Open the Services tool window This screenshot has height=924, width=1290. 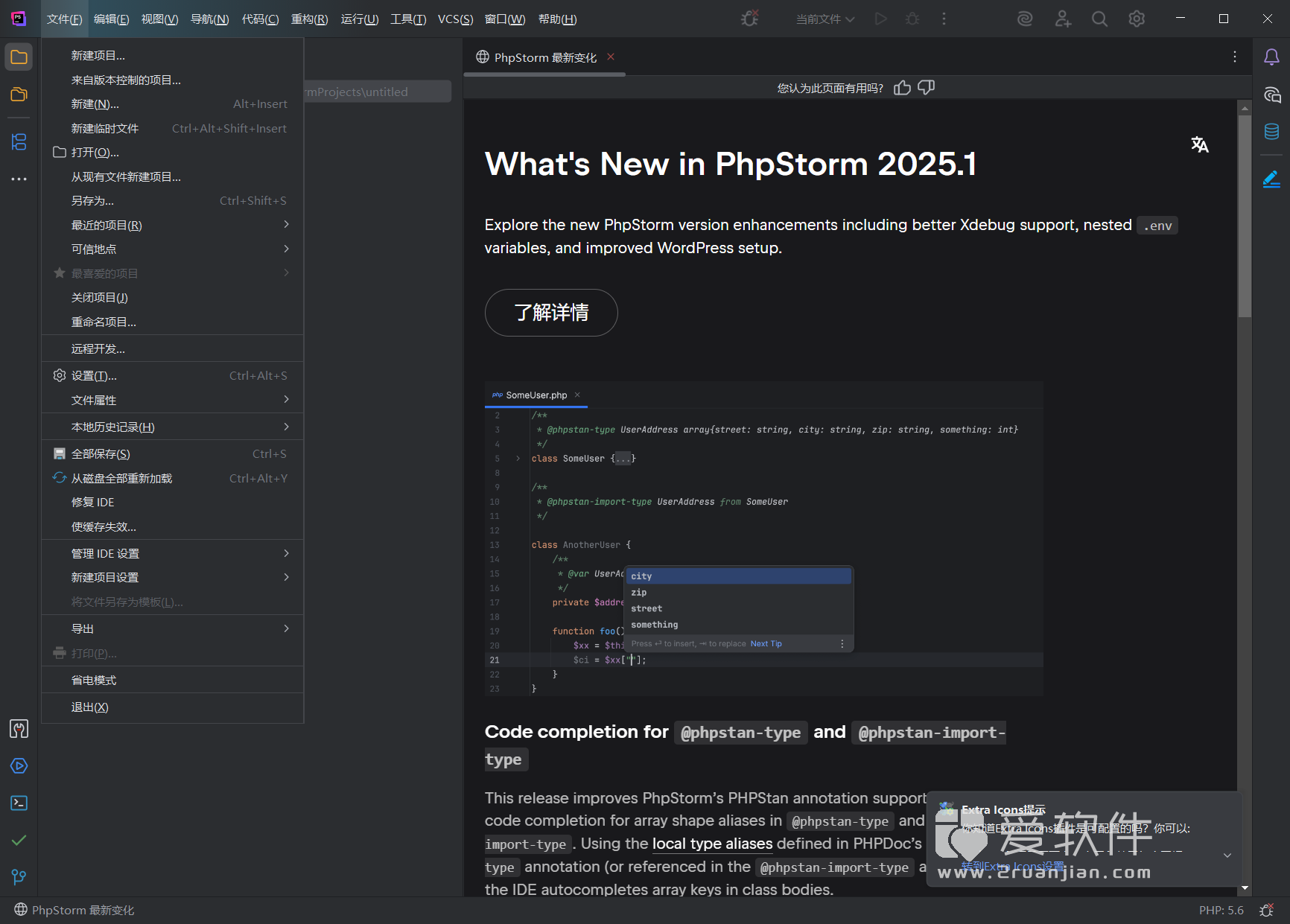(19, 765)
